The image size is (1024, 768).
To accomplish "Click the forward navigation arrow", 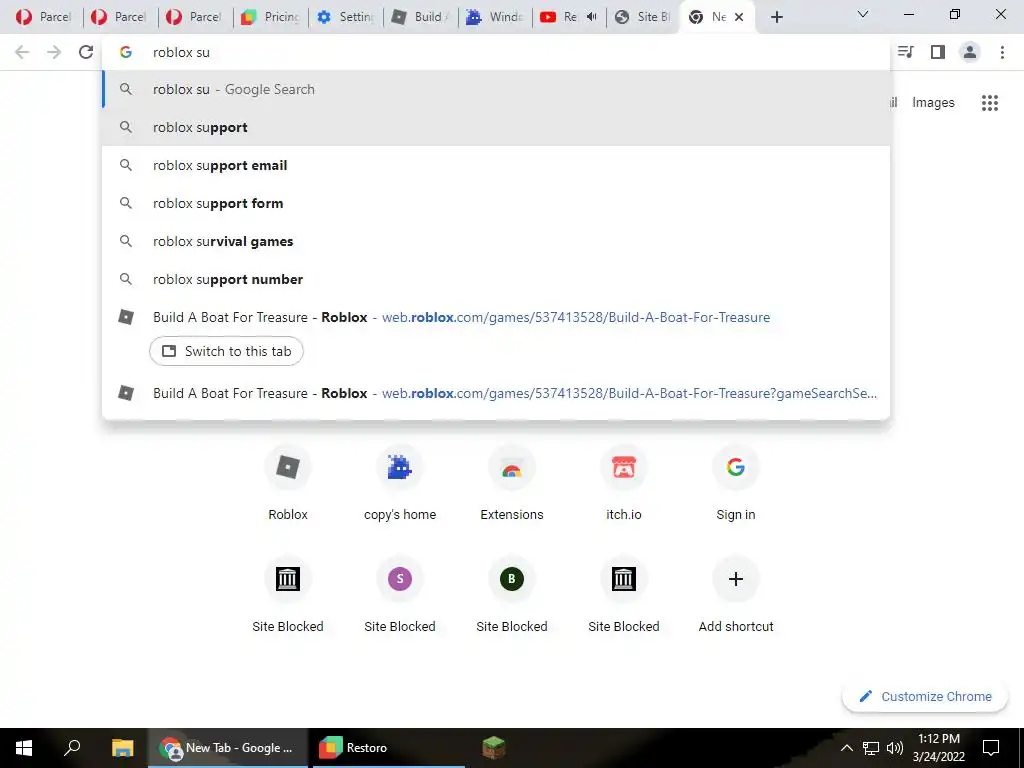I will [54, 52].
